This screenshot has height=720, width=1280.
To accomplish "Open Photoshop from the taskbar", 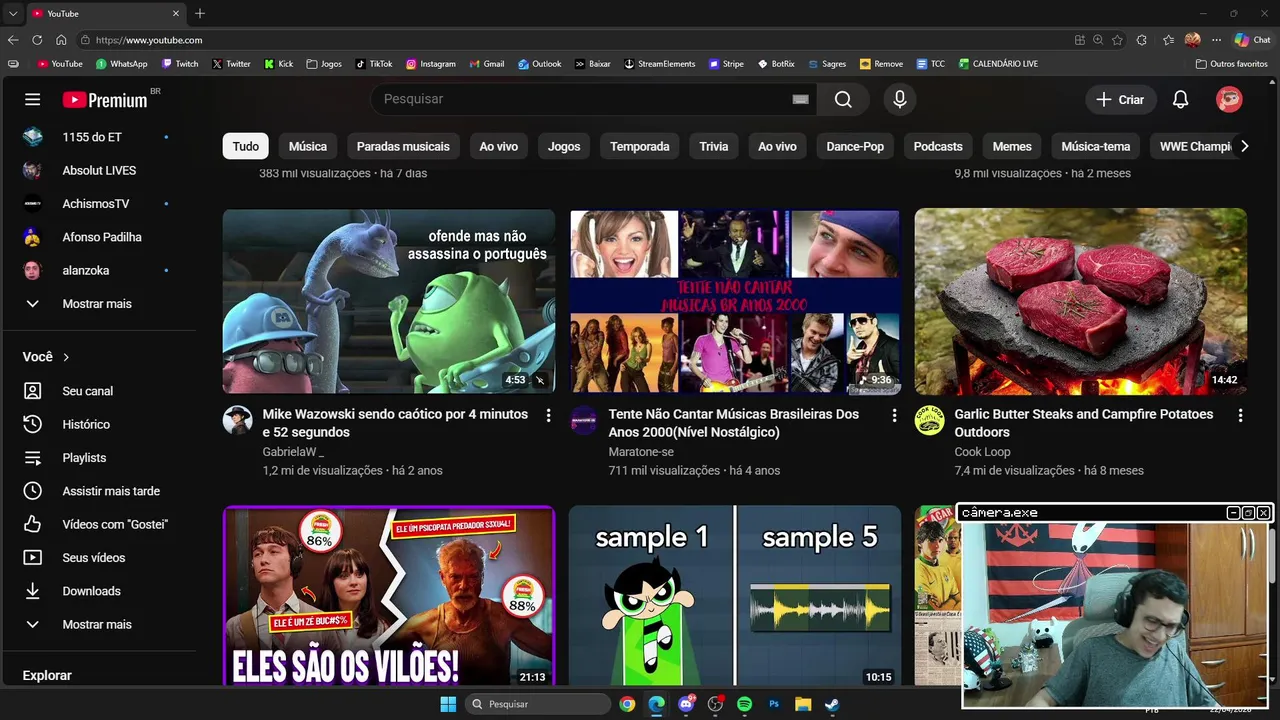I will pyautogui.click(x=773, y=704).
